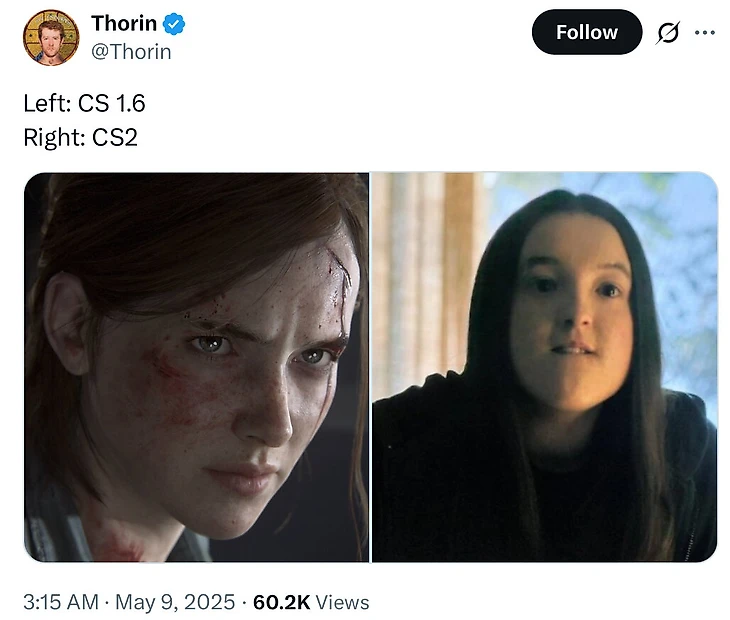Image resolution: width=730 pixels, height=620 pixels.
Task: Click the 'Left: CS 1.6' text line
Action: click(x=84, y=102)
